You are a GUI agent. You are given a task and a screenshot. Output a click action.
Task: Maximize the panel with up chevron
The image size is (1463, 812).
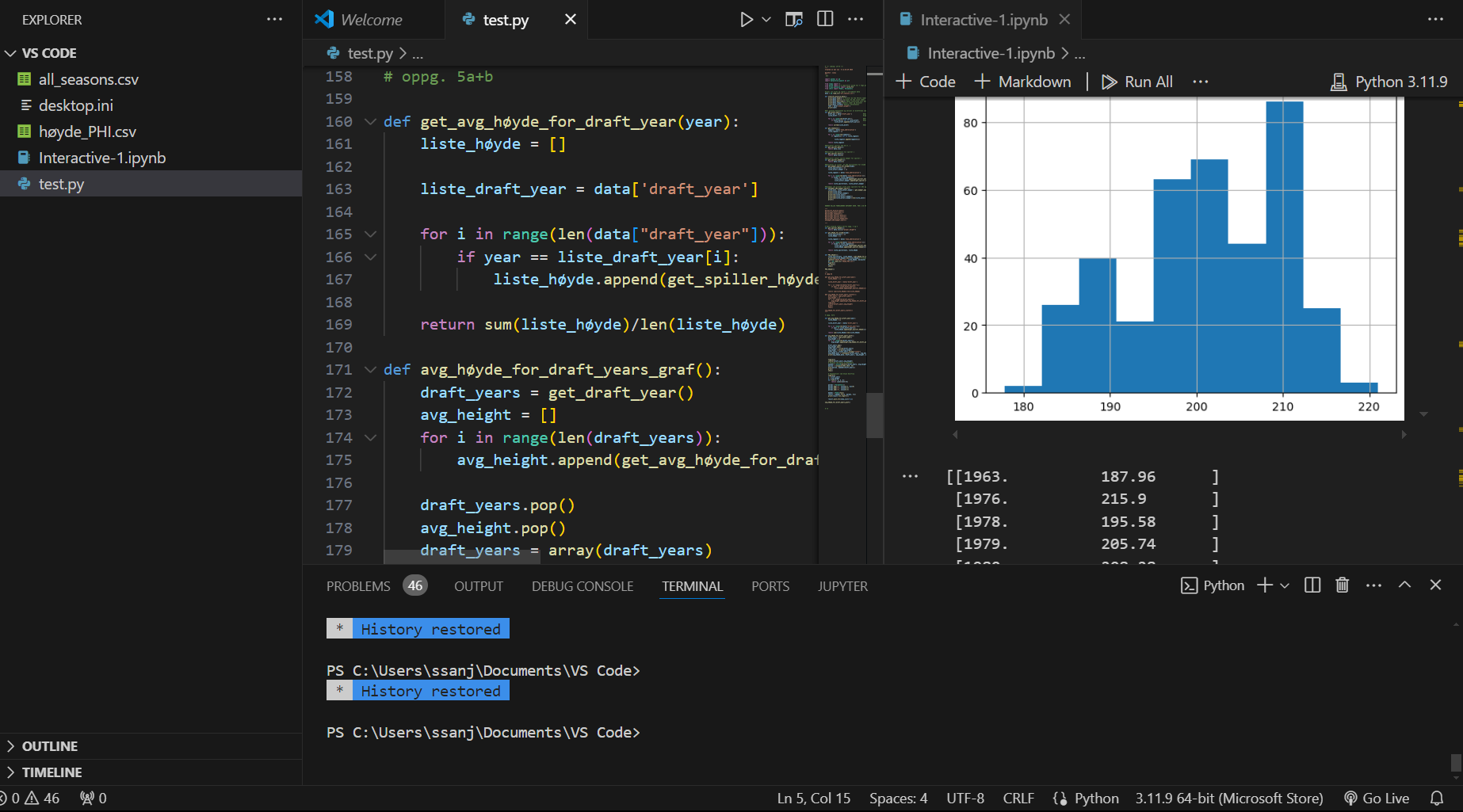pos(1405,585)
